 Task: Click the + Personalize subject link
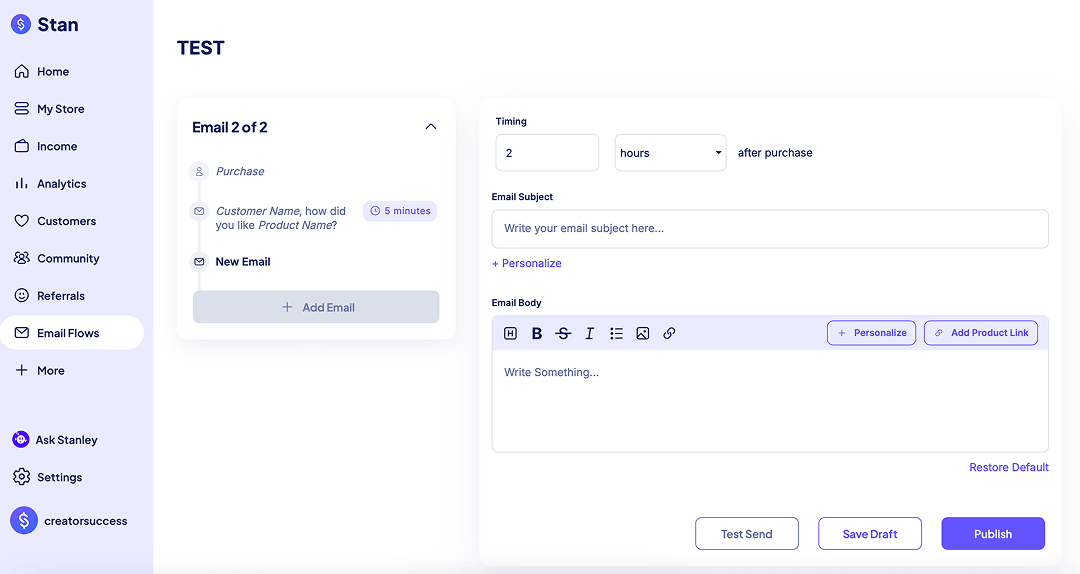point(527,263)
